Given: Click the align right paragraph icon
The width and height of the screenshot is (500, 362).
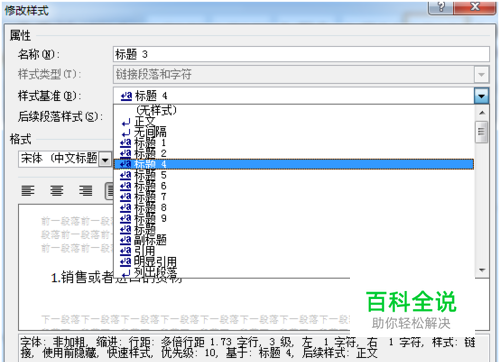Looking at the screenshot, I should click(86, 191).
